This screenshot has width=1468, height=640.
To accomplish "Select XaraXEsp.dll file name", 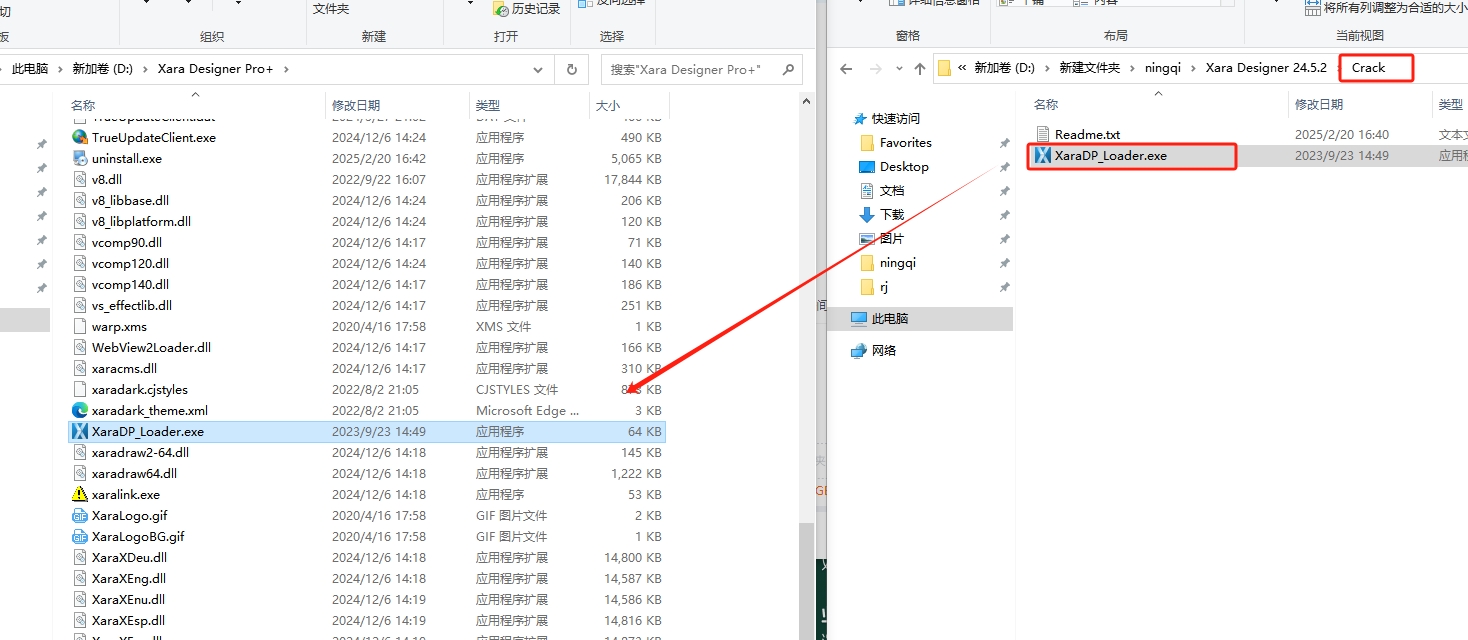I will [128, 620].
